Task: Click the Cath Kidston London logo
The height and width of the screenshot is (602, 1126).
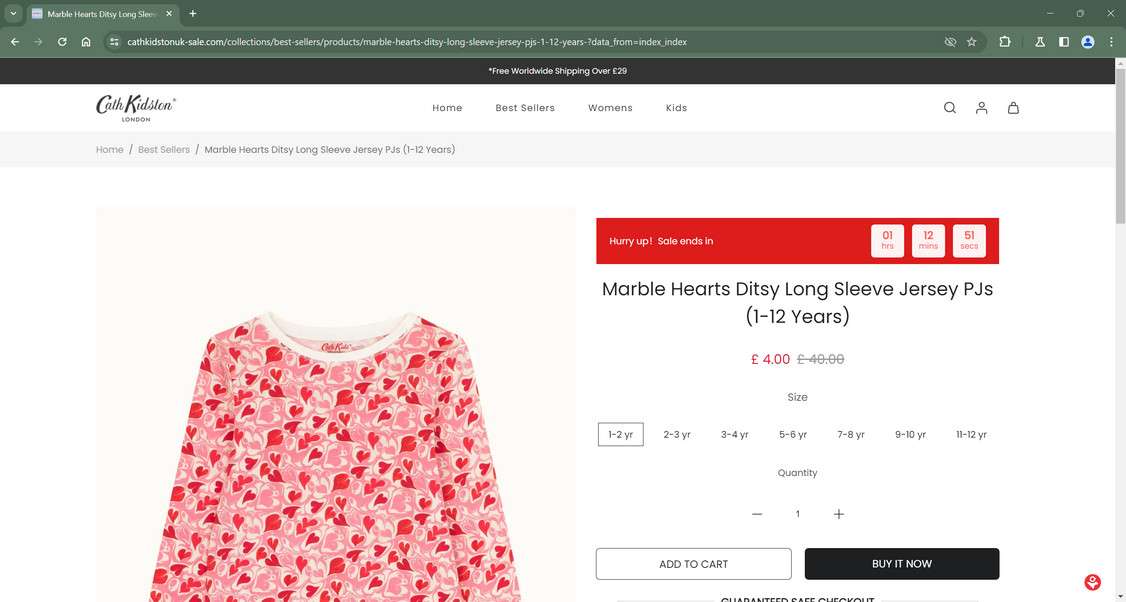Action: [x=135, y=107]
